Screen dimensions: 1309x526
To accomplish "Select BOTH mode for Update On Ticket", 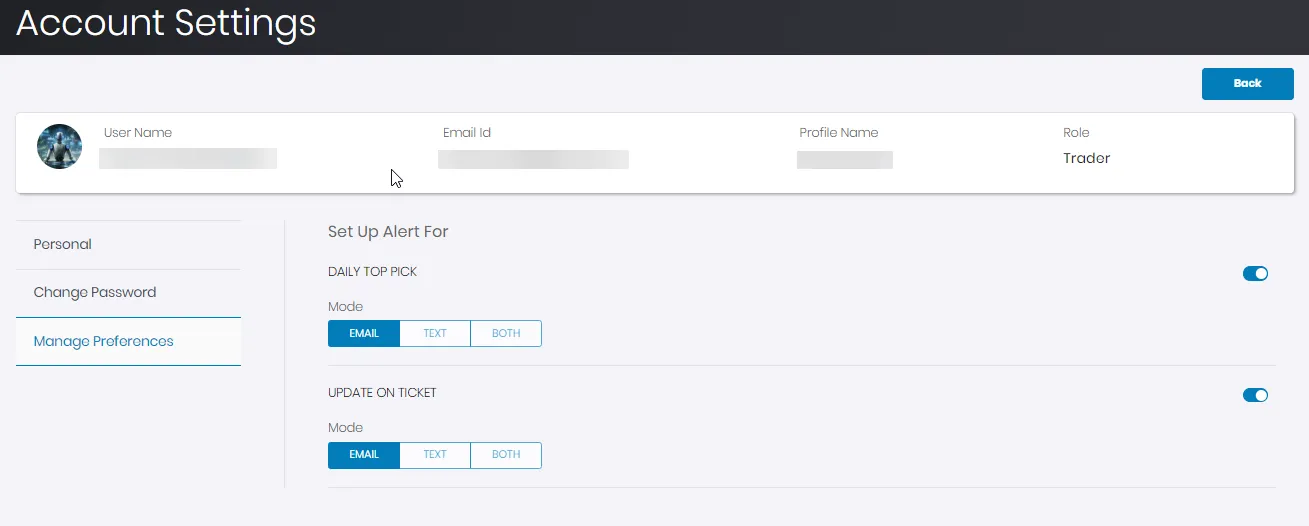I will pos(506,455).
